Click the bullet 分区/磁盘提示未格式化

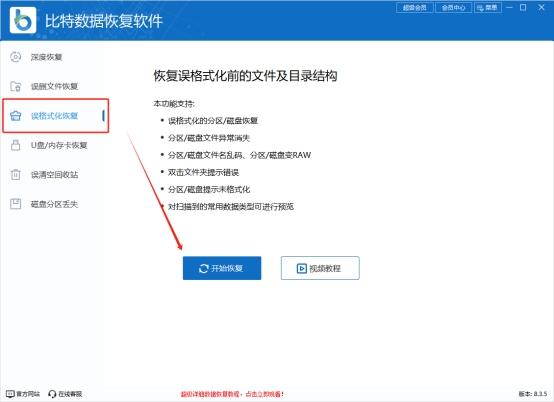pos(209,189)
